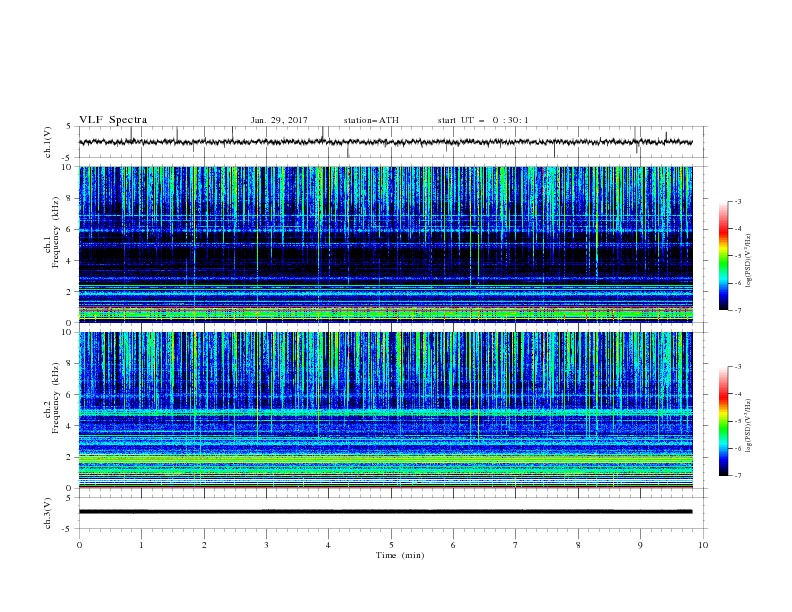Click time axis tick label "10"
Viewport: 792px width, 612px height.
coord(703,545)
